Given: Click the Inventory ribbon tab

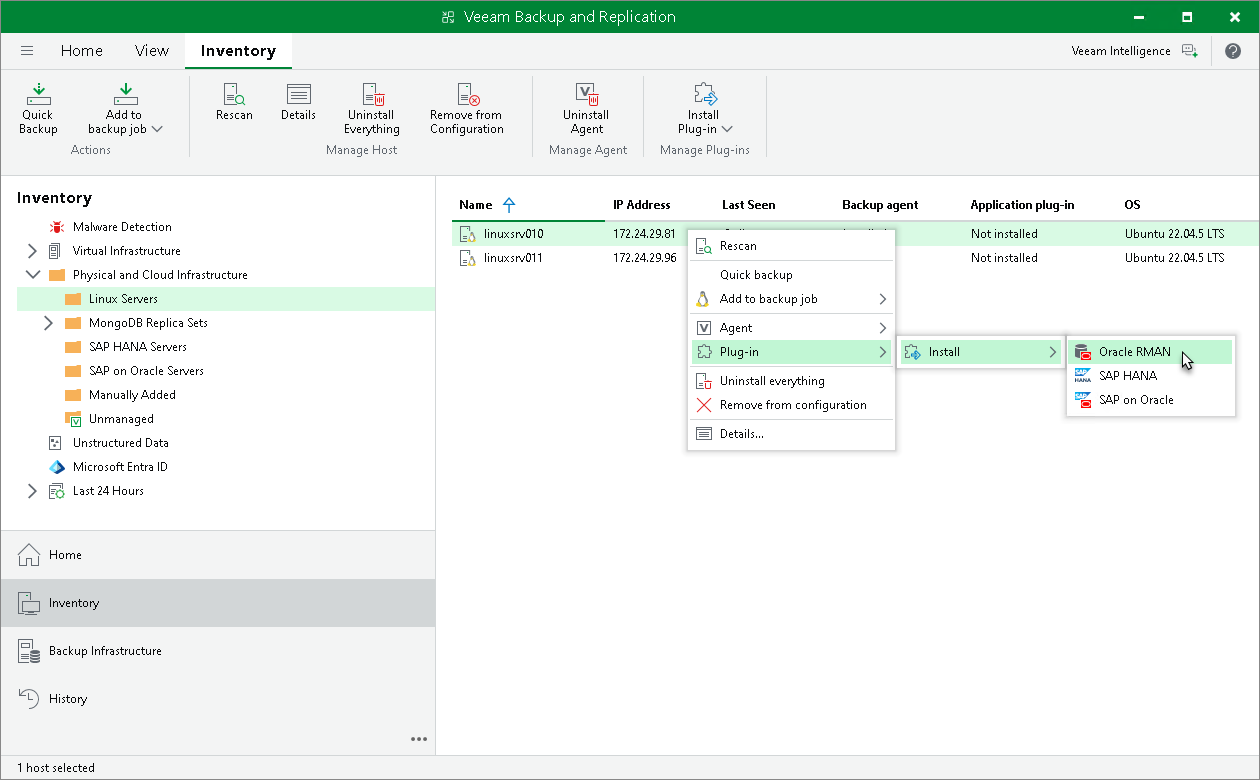Looking at the screenshot, I should click(238, 51).
